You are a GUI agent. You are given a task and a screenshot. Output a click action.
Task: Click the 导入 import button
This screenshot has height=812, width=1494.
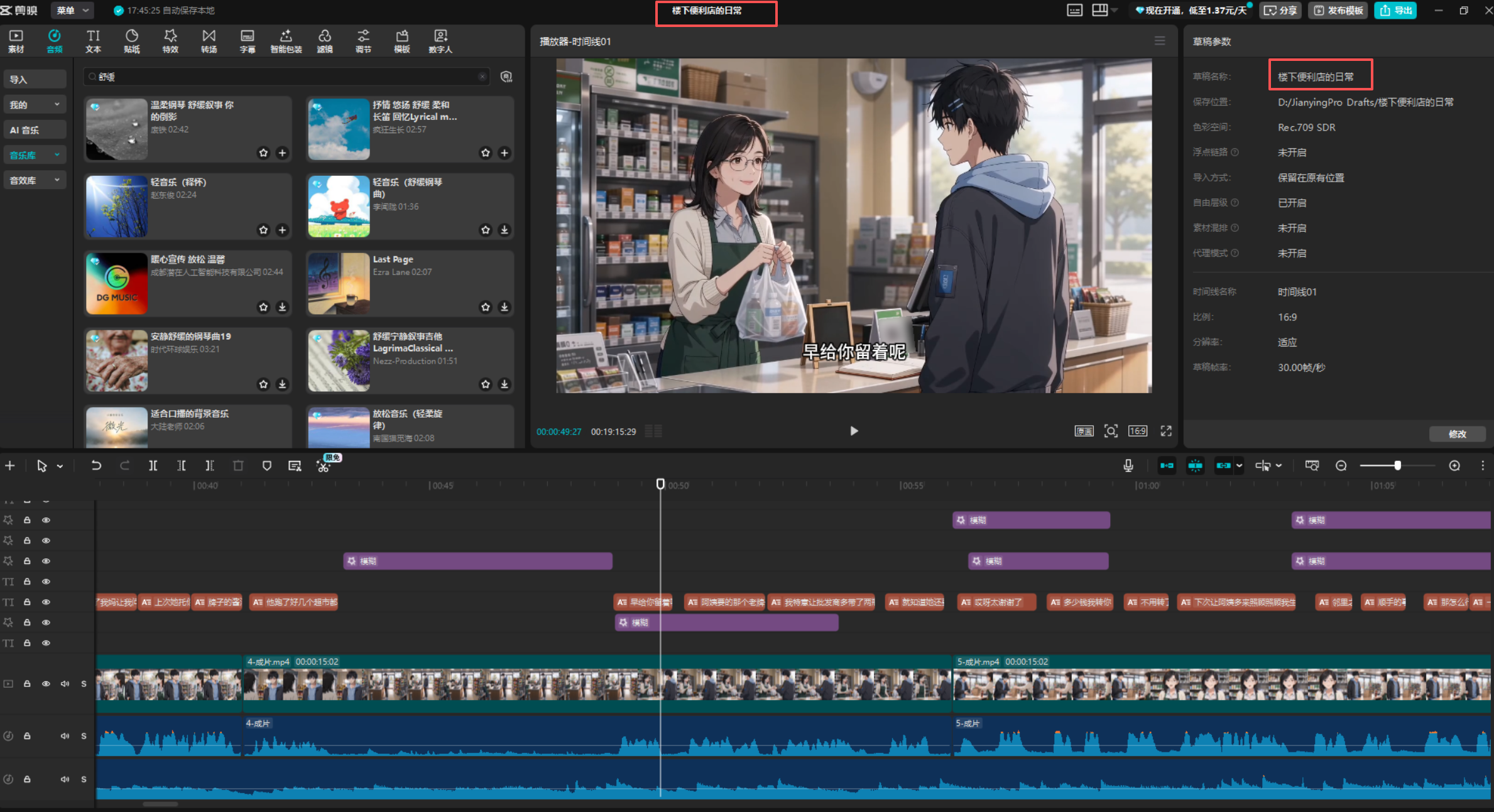point(35,80)
